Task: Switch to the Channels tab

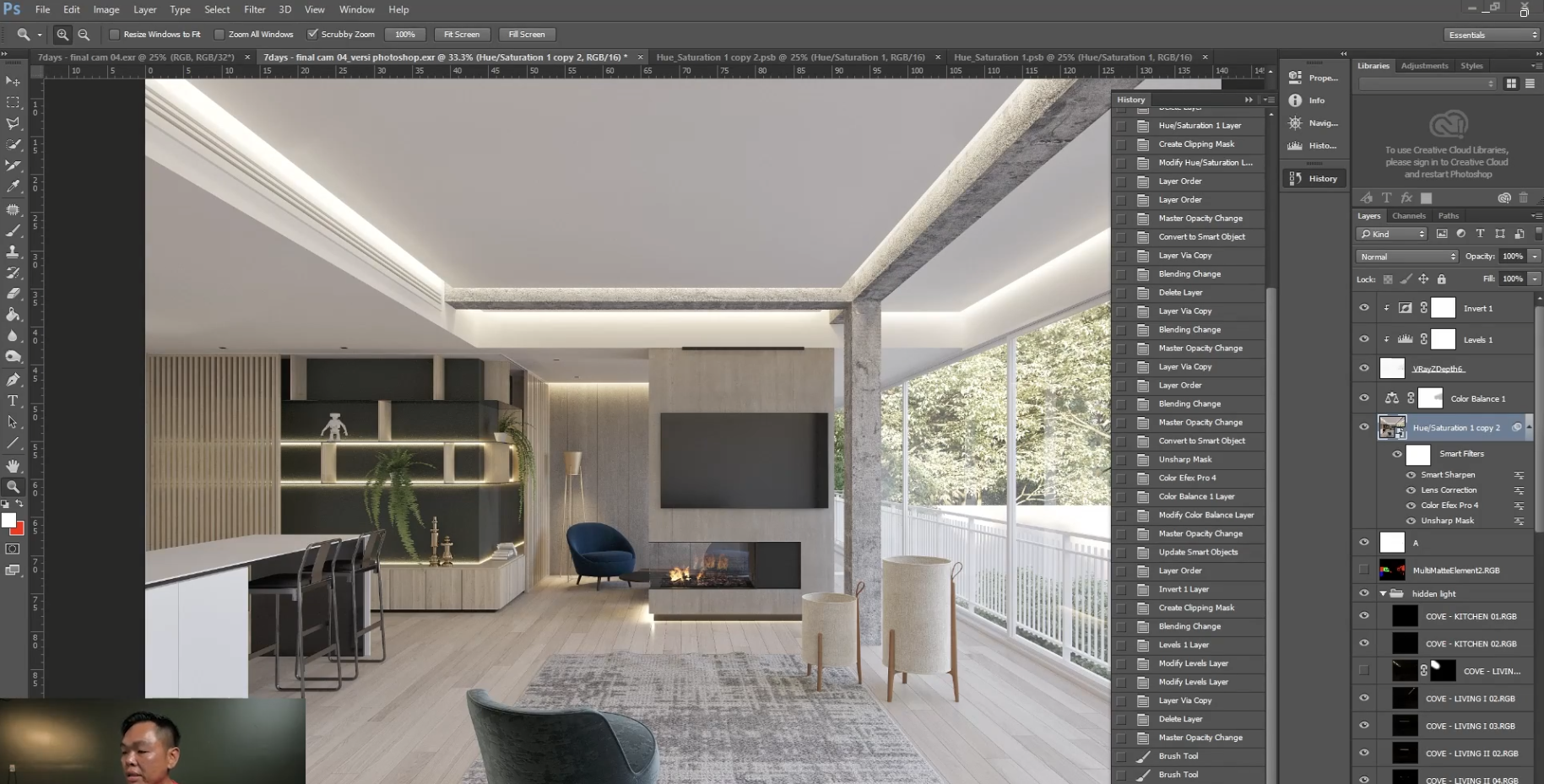Action: coord(1408,216)
